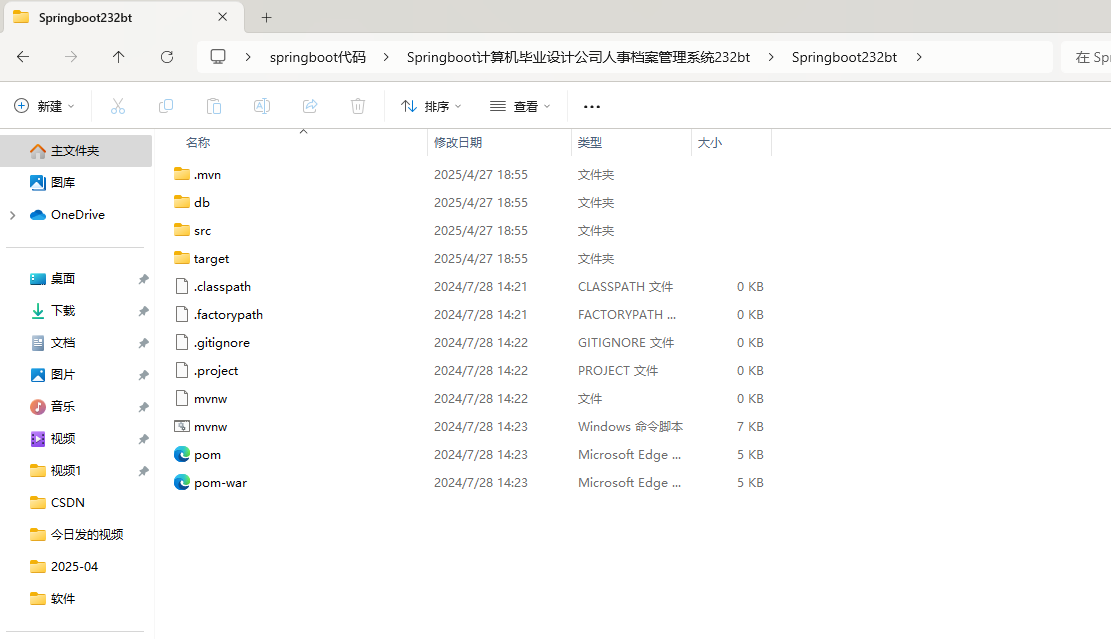1111x639 pixels.
Task: Open a new tab with plus button
Action: 266,18
